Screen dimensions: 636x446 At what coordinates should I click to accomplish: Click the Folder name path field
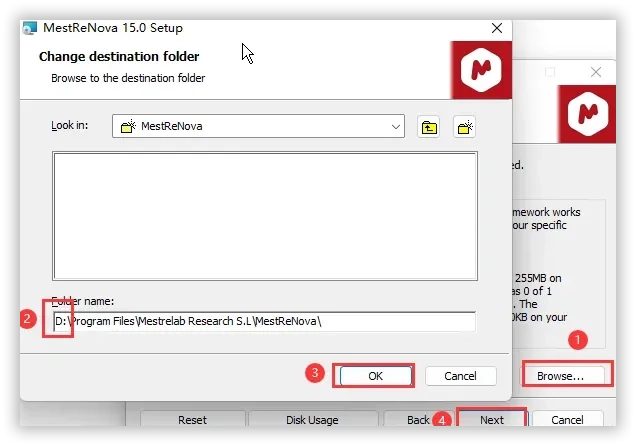pyautogui.click(x=264, y=322)
